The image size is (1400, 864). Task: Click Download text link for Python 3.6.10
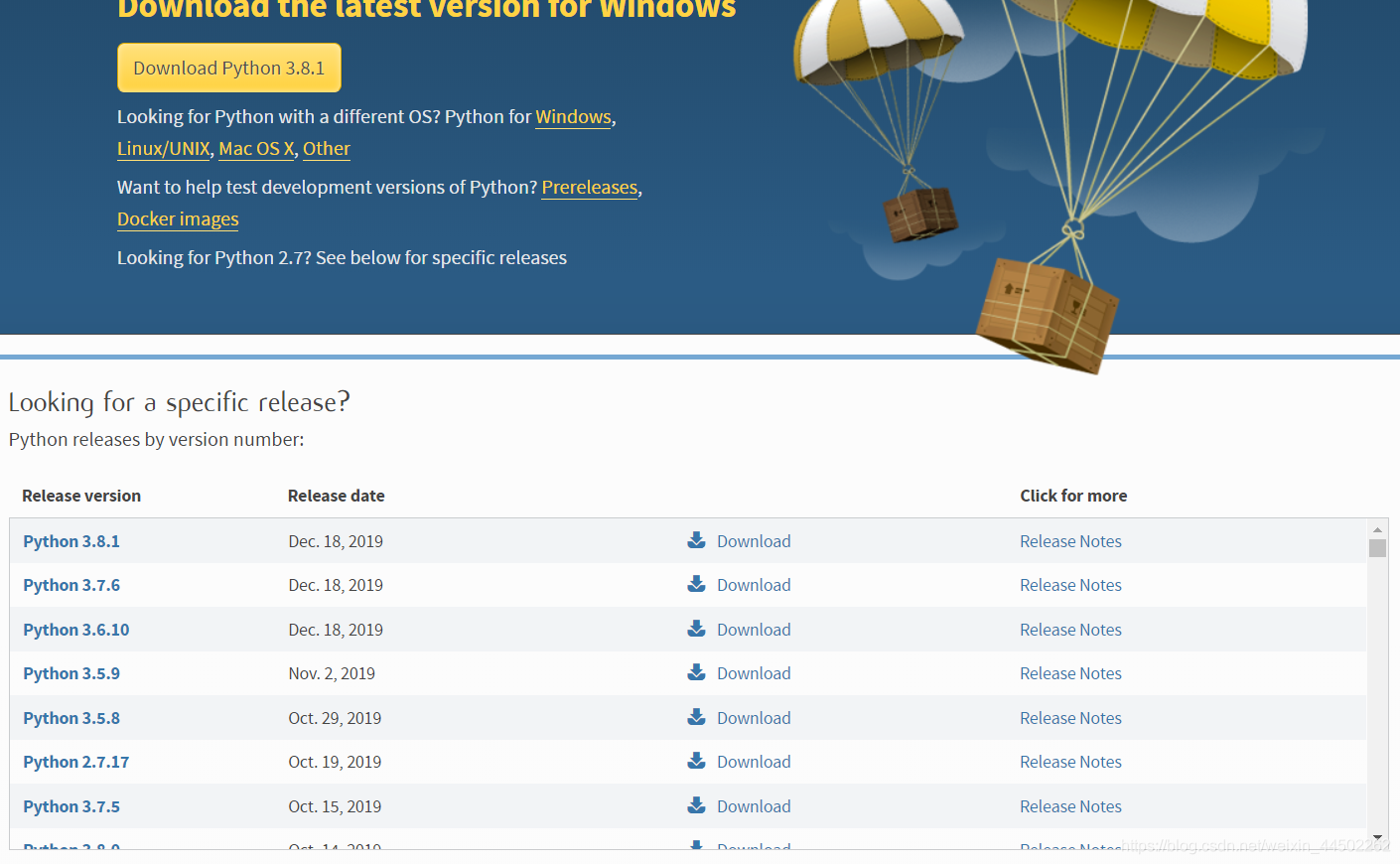(x=754, y=630)
